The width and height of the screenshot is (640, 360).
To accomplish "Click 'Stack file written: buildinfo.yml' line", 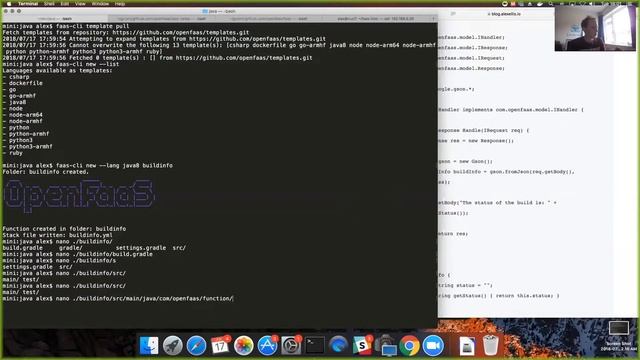I will click(x=58, y=235).
